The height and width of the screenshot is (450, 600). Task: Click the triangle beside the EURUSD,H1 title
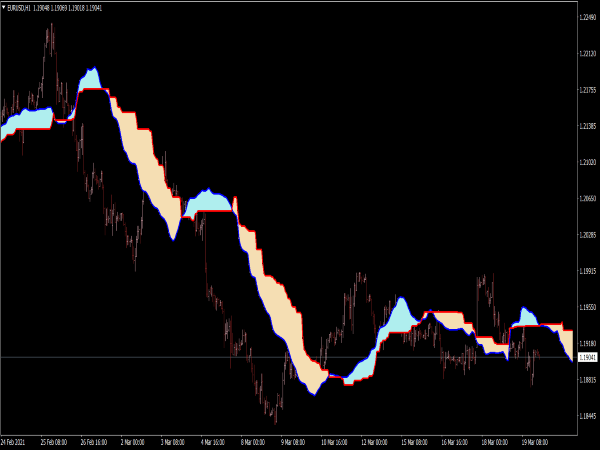point(3,5)
